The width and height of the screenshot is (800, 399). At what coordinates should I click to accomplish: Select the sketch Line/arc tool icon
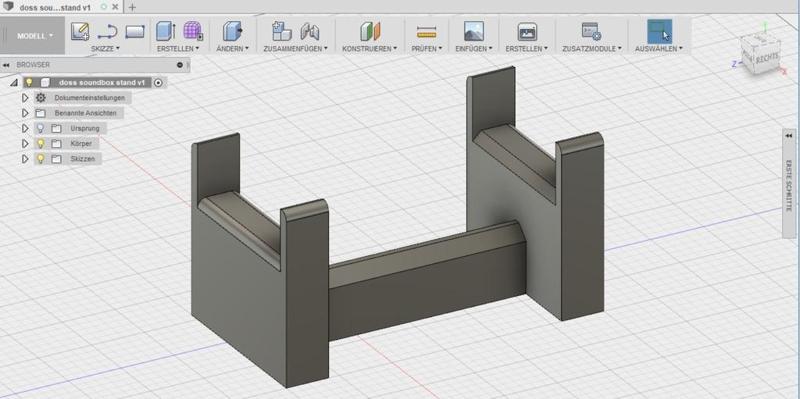108,32
